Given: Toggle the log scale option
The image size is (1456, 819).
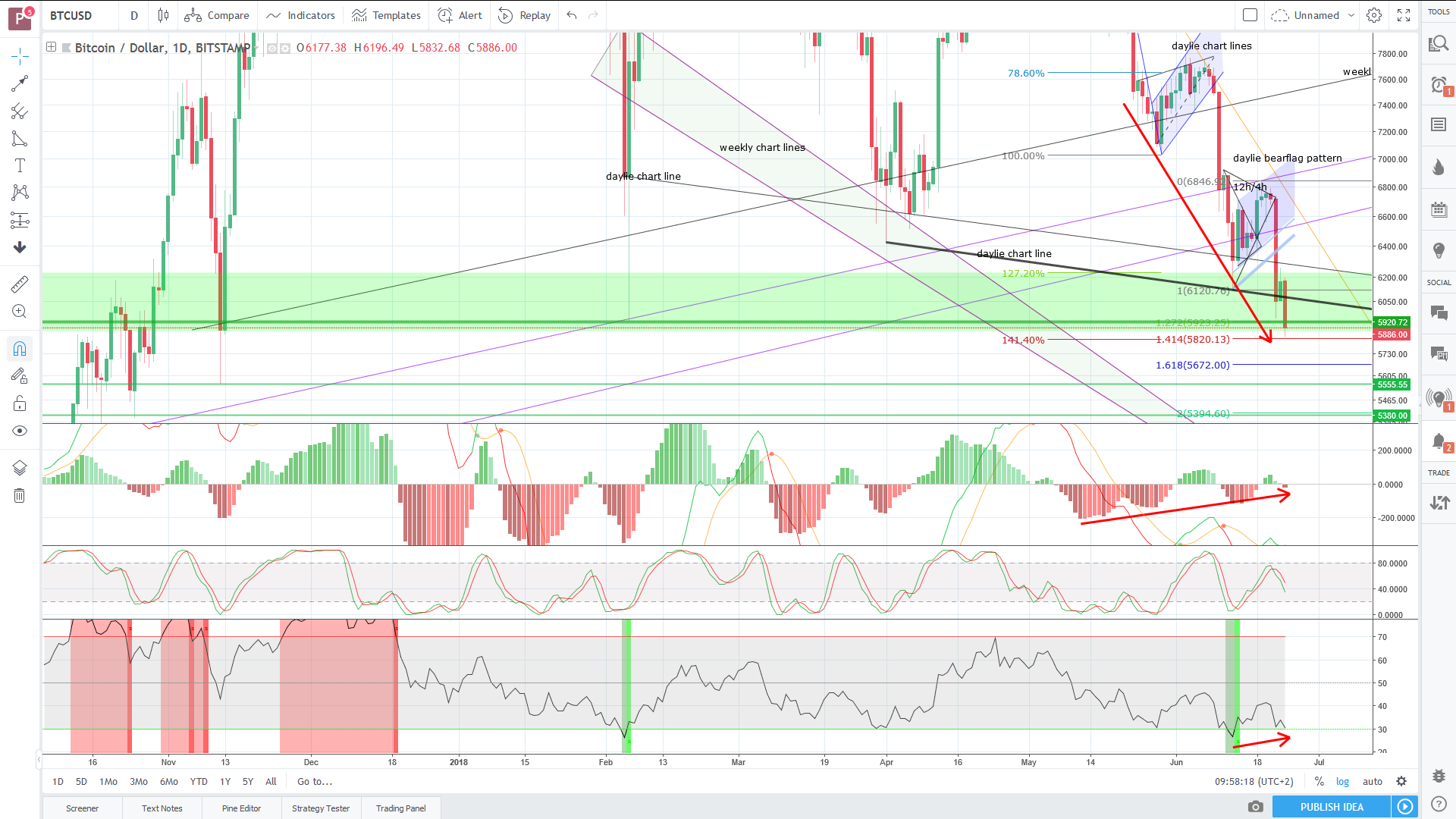Looking at the screenshot, I should [1342, 782].
